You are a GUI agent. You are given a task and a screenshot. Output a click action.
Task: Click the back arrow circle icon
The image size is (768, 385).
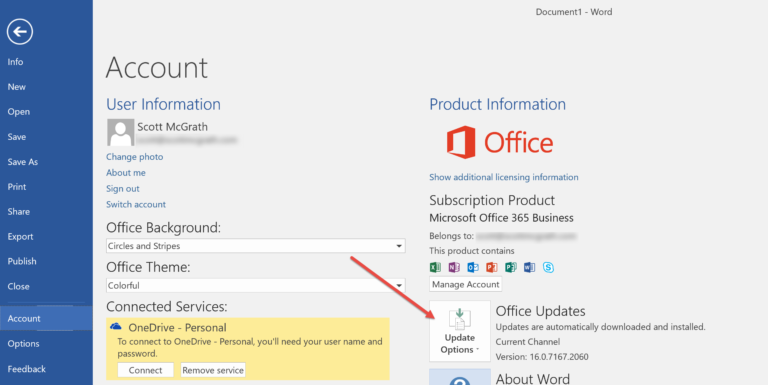click(x=20, y=32)
